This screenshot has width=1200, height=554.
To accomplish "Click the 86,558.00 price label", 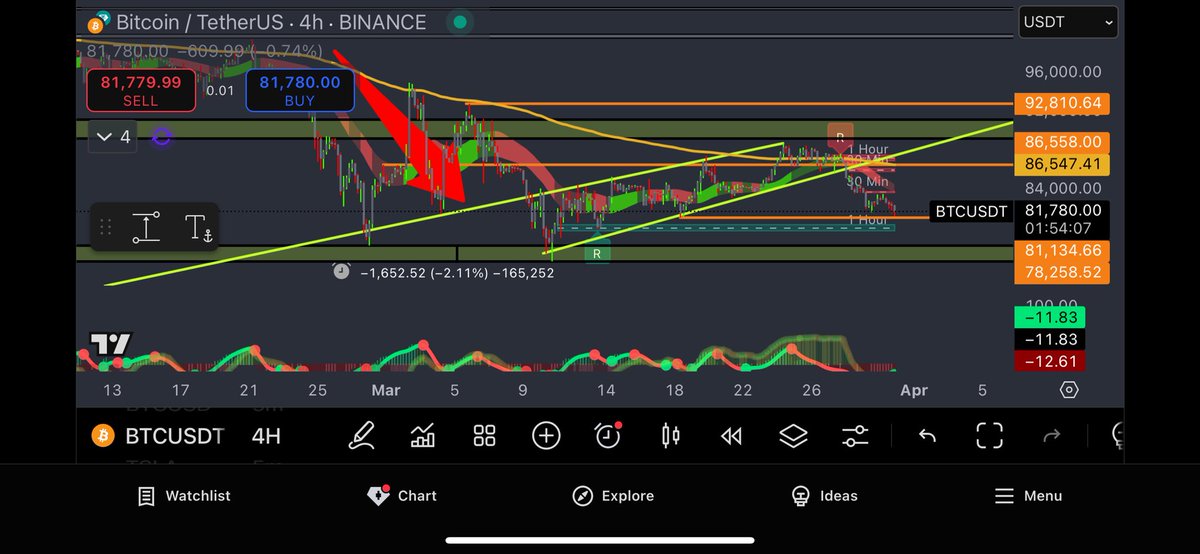I will [1063, 142].
